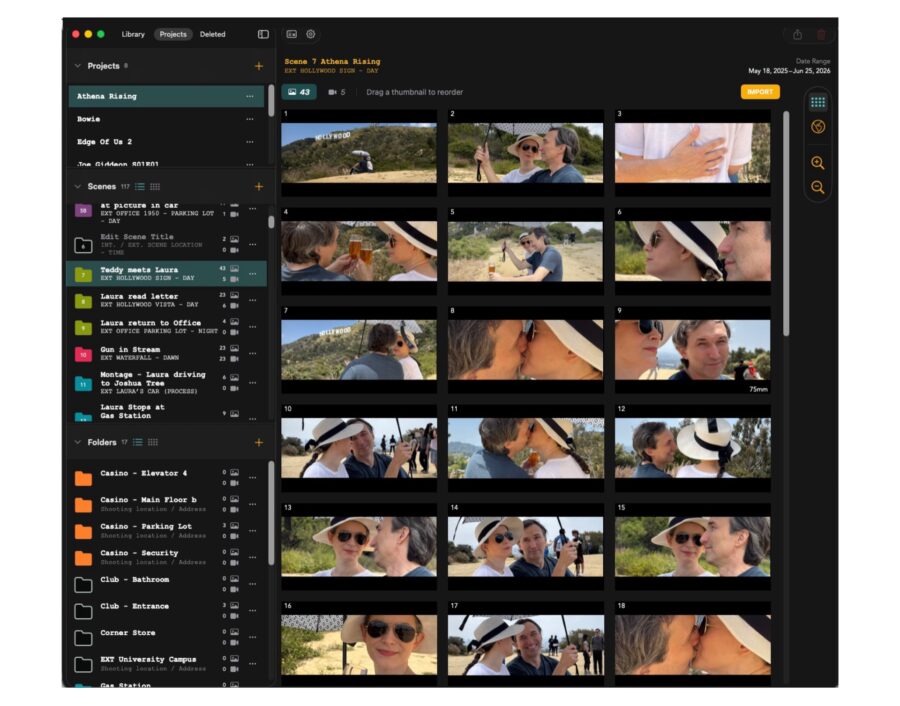The image size is (900, 706).
Task: Click the pink scene 10 folder icon
Action: pos(83,354)
